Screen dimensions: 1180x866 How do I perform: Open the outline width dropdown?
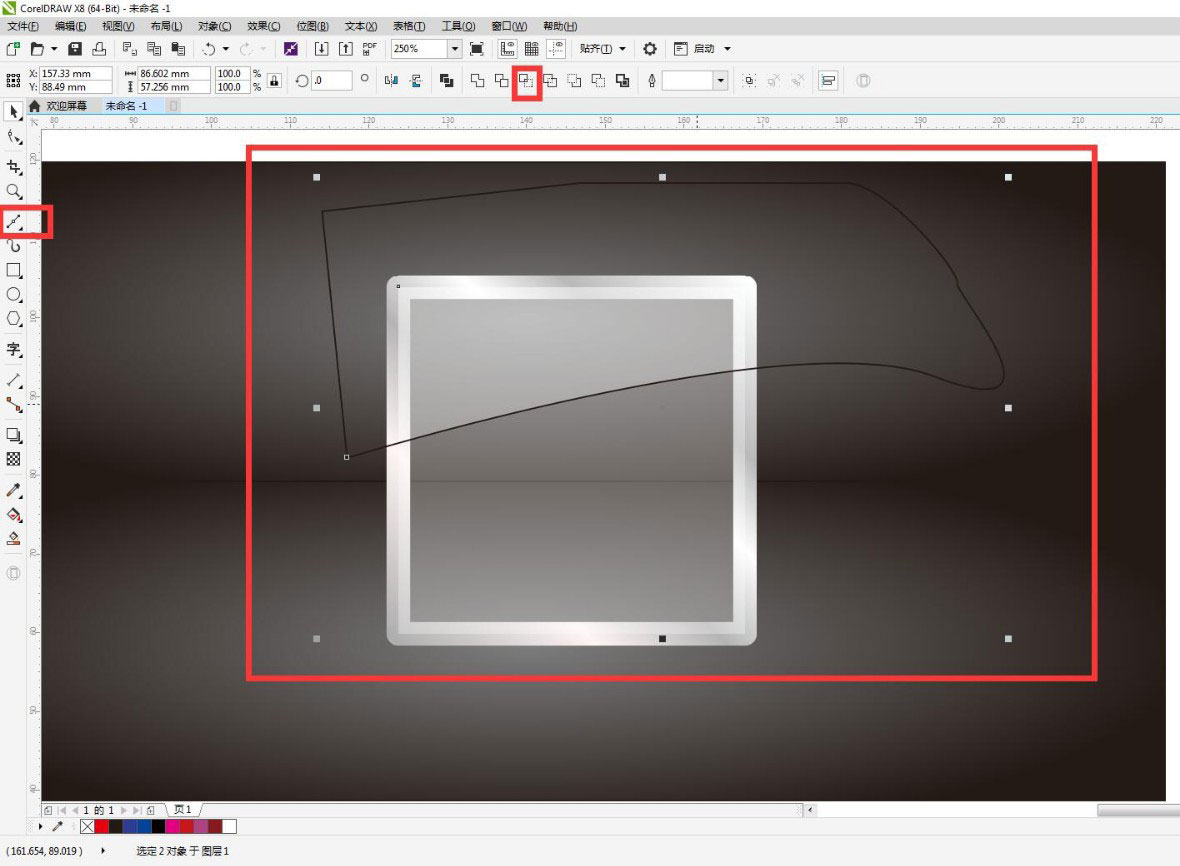pos(720,81)
